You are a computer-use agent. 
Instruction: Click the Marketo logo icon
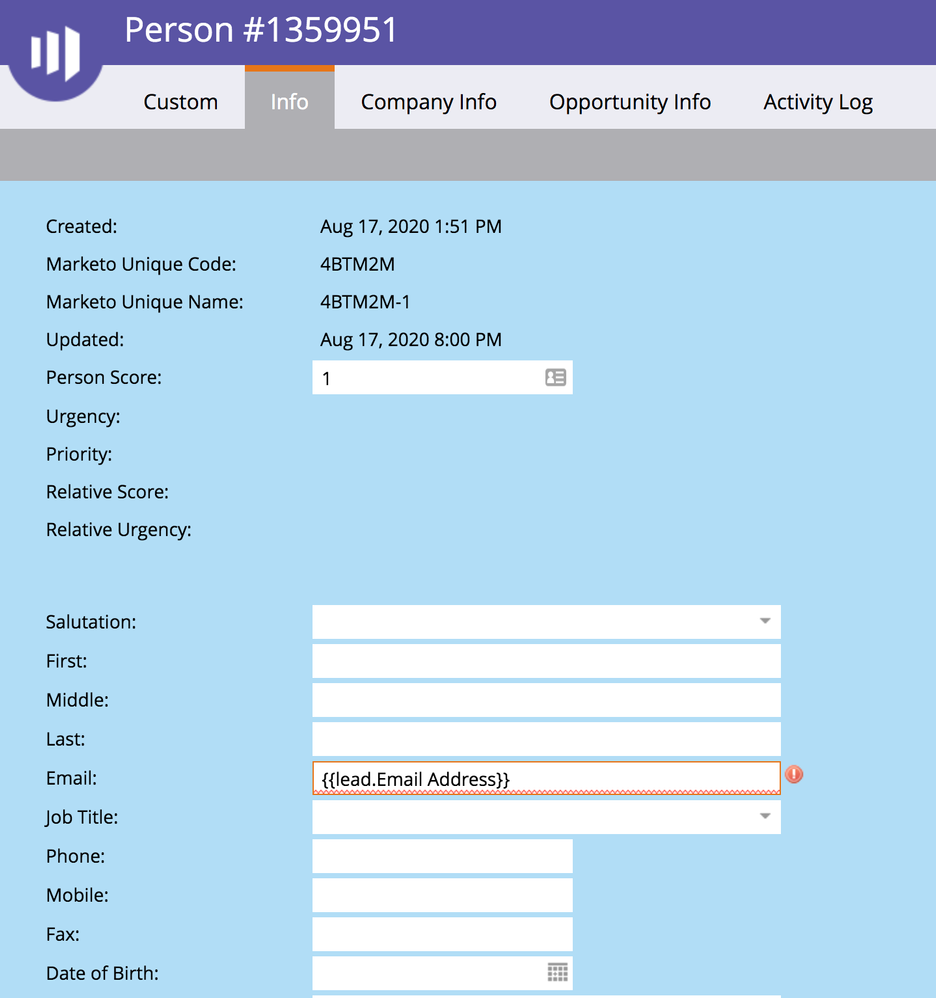pyautogui.click(x=55, y=52)
